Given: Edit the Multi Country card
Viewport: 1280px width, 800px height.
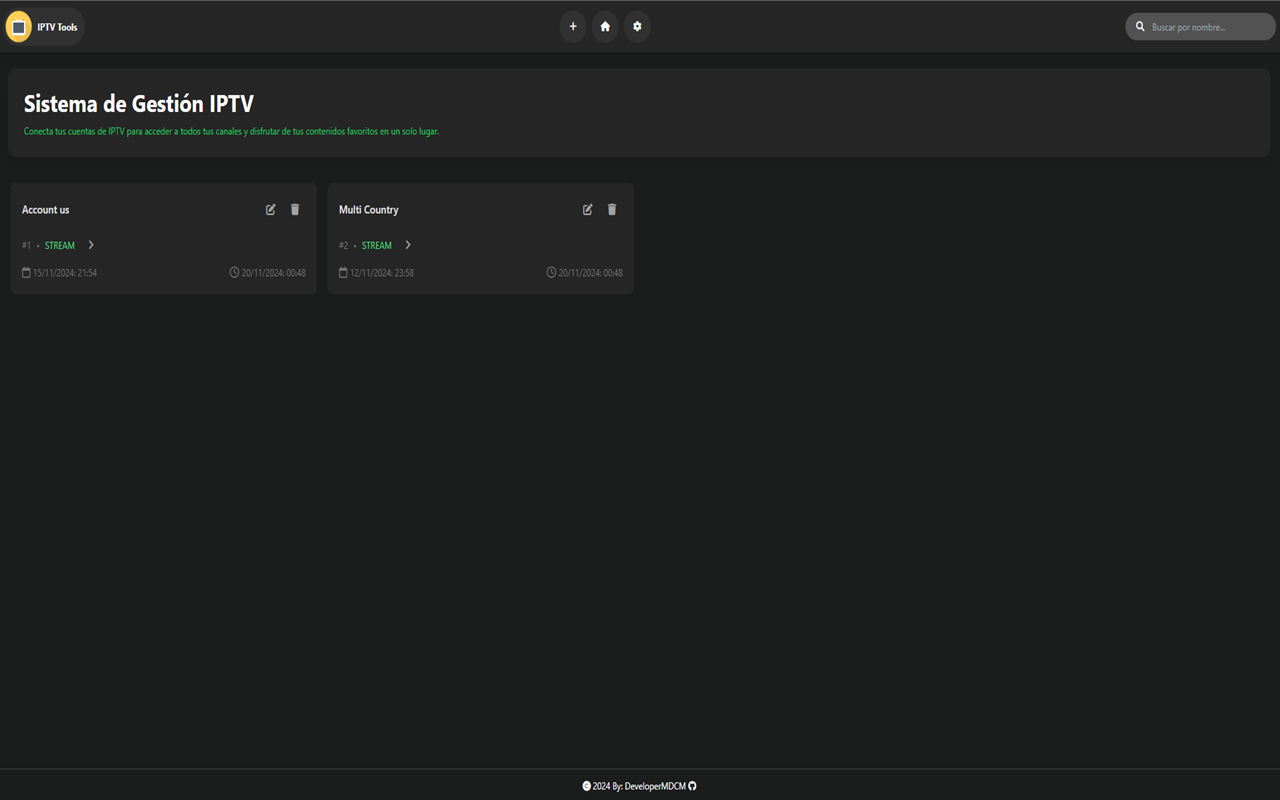Looking at the screenshot, I should (588, 210).
